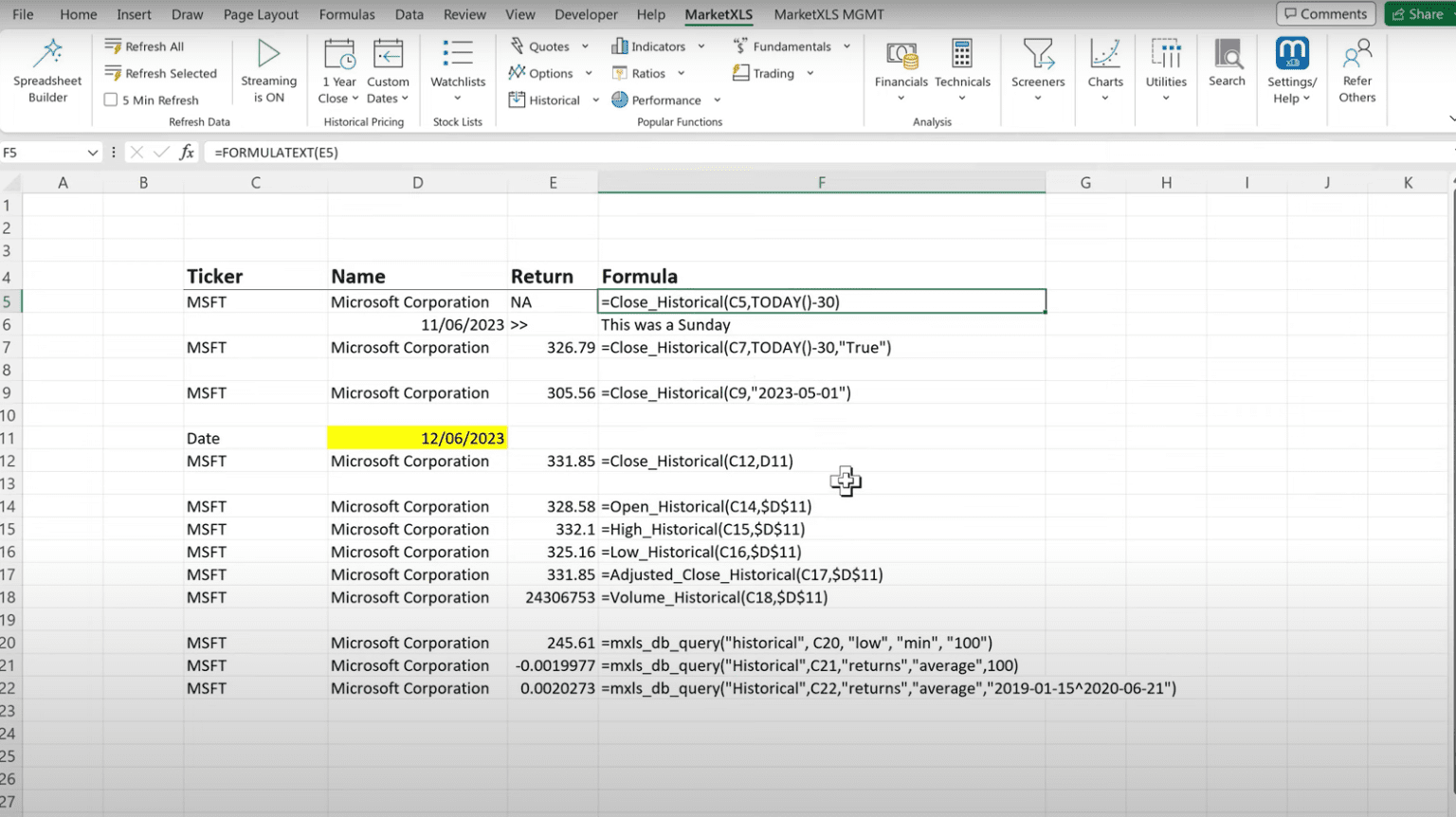Select the NA return cell
The image size is (1456, 817).
pyautogui.click(x=553, y=301)
